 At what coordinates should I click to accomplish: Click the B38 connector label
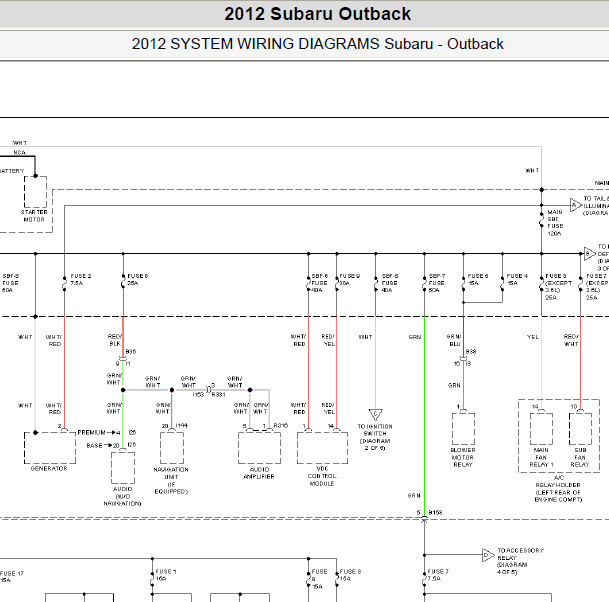click(x=471, y=351)
